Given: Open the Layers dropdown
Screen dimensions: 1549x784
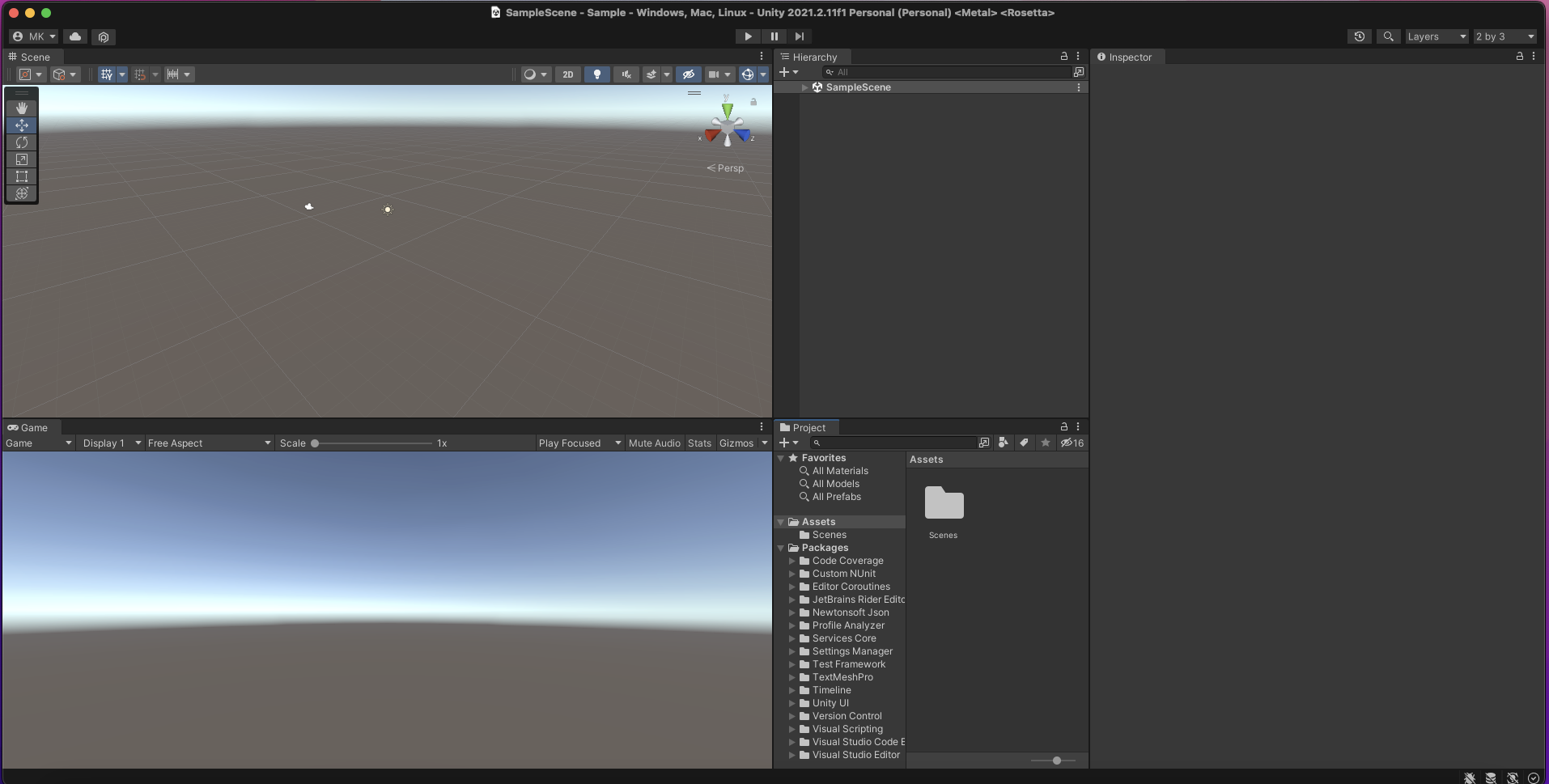Looking at the screenshot, I should (1437, 36).
